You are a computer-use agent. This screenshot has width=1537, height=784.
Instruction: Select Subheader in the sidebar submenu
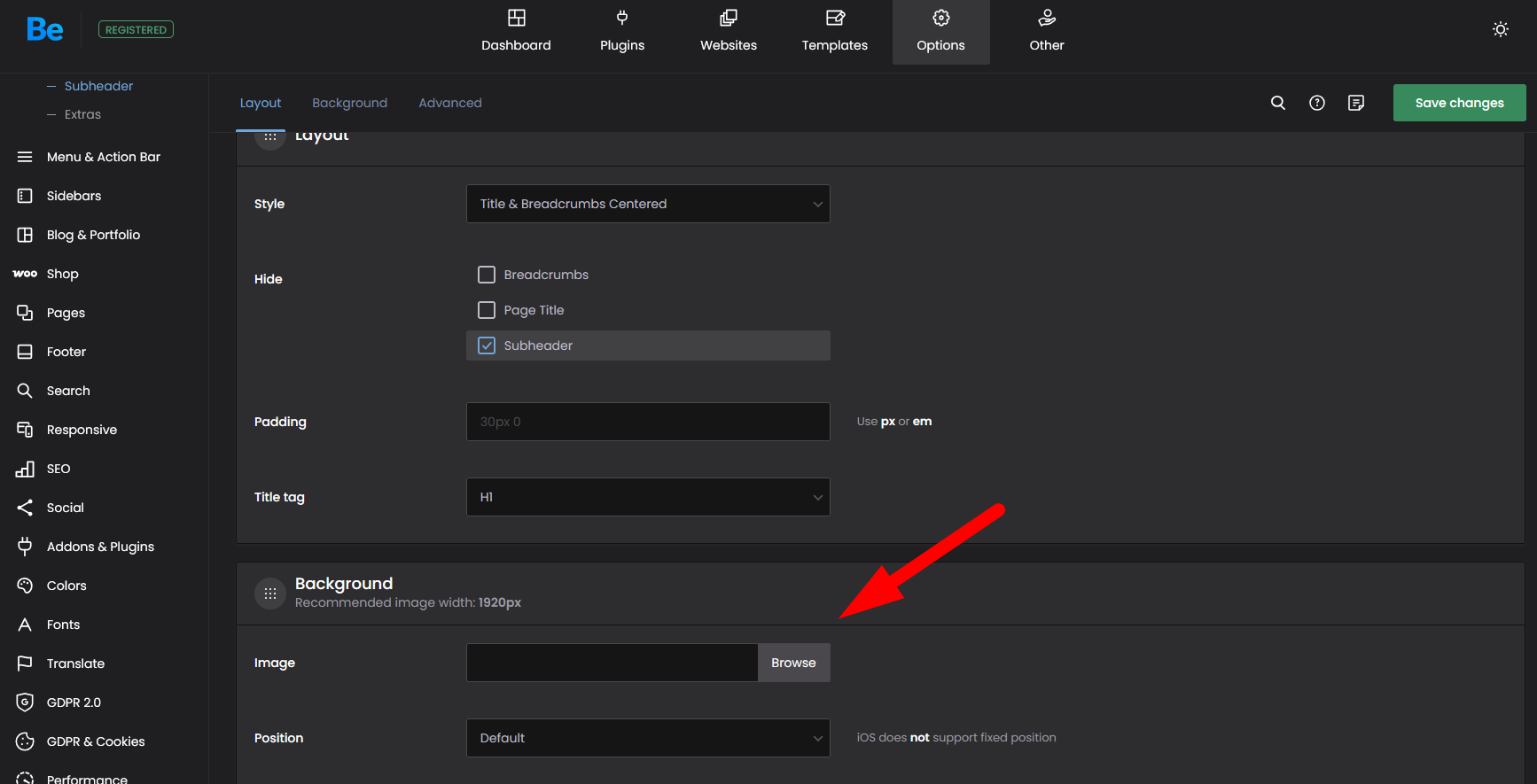(98, 86)
